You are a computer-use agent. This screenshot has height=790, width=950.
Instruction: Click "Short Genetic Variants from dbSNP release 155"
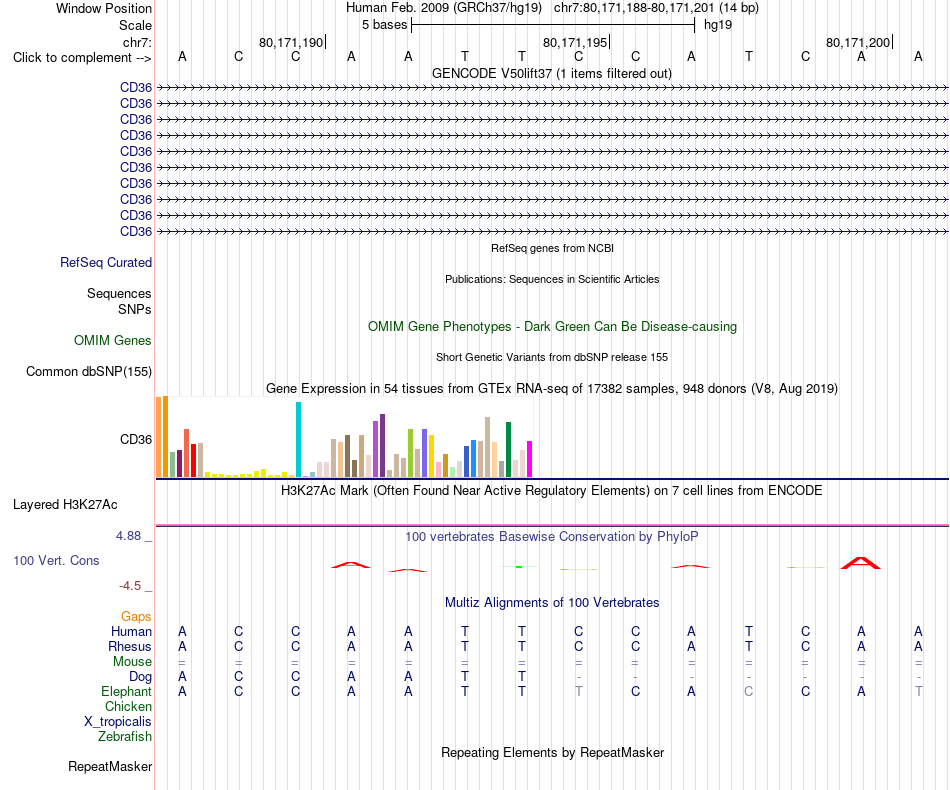552,357
